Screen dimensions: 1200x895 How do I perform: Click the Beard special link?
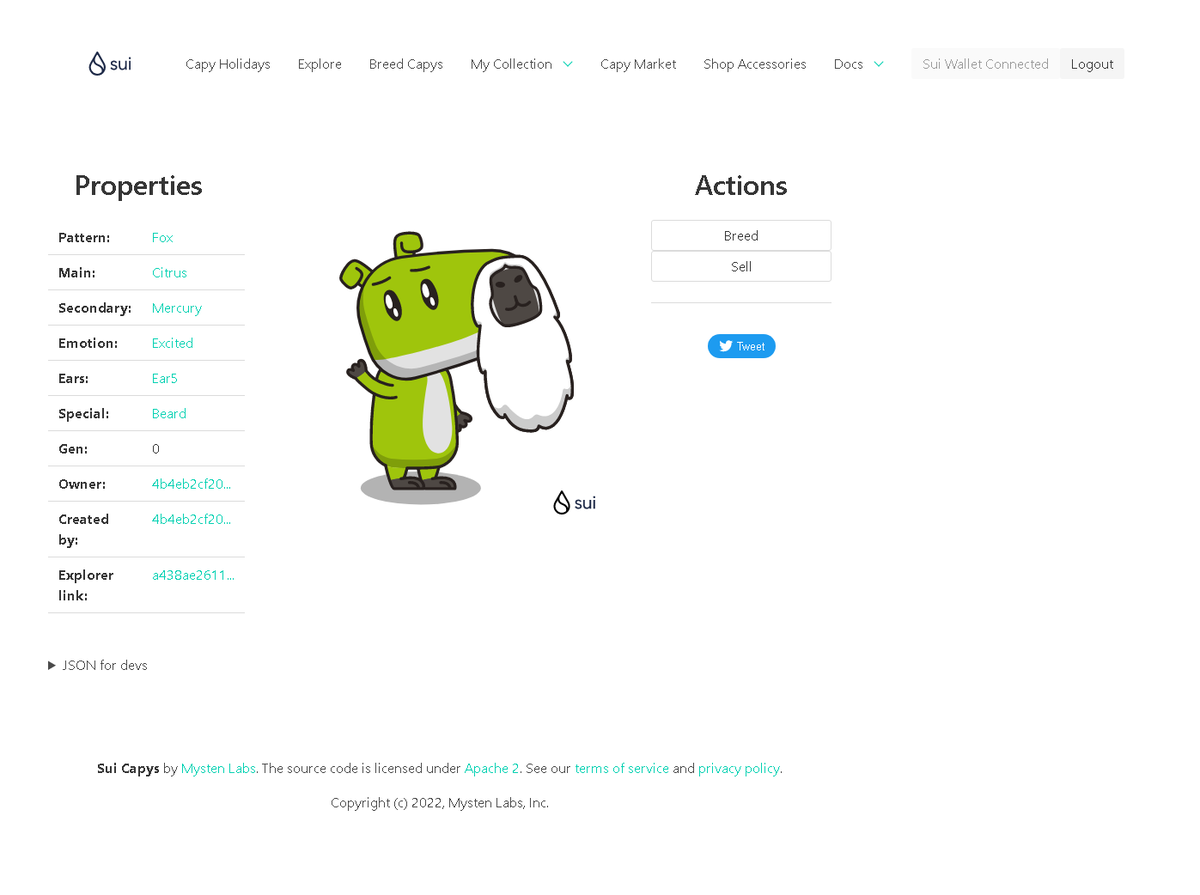pos(169,414)
